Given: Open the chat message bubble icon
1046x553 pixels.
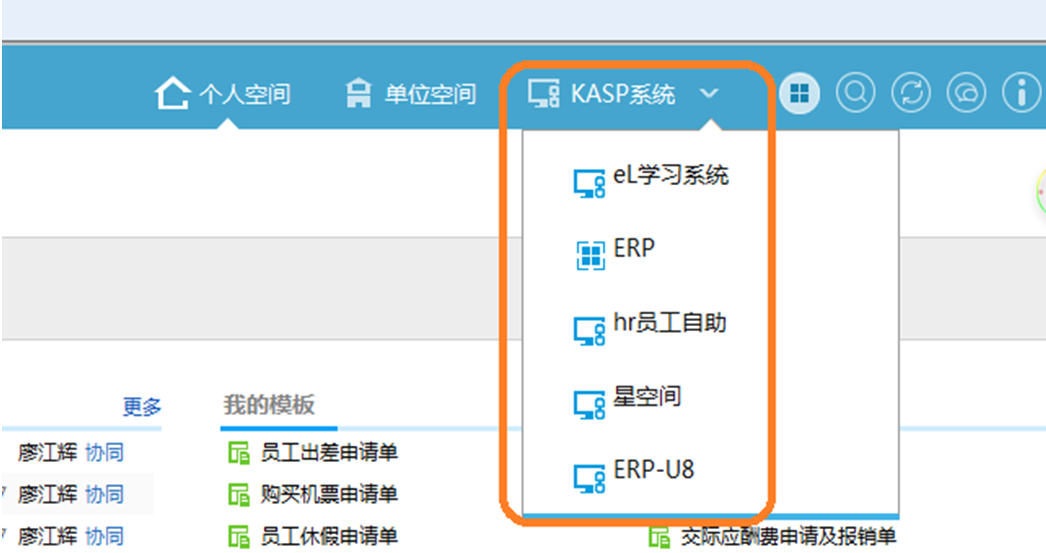Looking at the screenshot, I should click(968, 94).
